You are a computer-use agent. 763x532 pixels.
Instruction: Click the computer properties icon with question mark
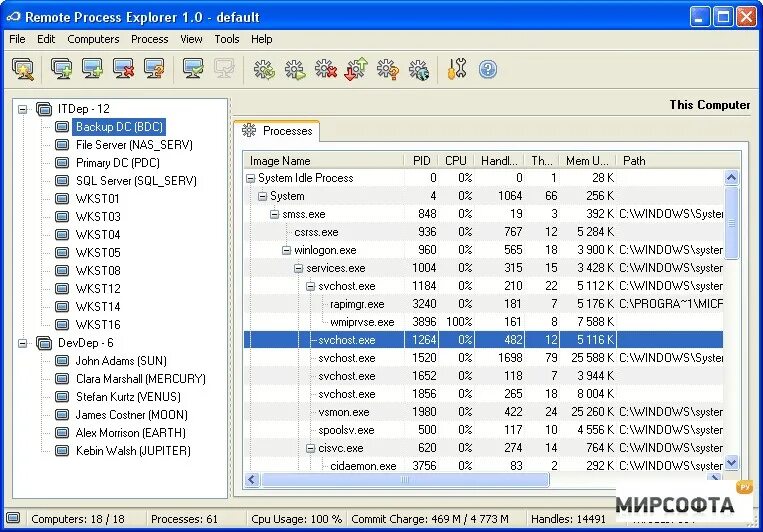[x=154, y=69]
